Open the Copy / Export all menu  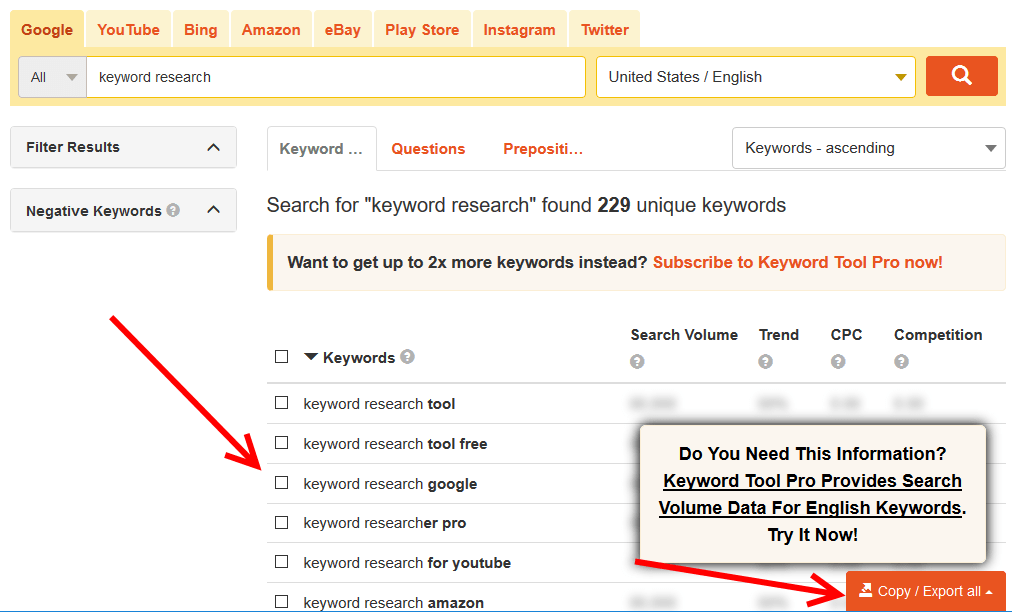point(926,591)
